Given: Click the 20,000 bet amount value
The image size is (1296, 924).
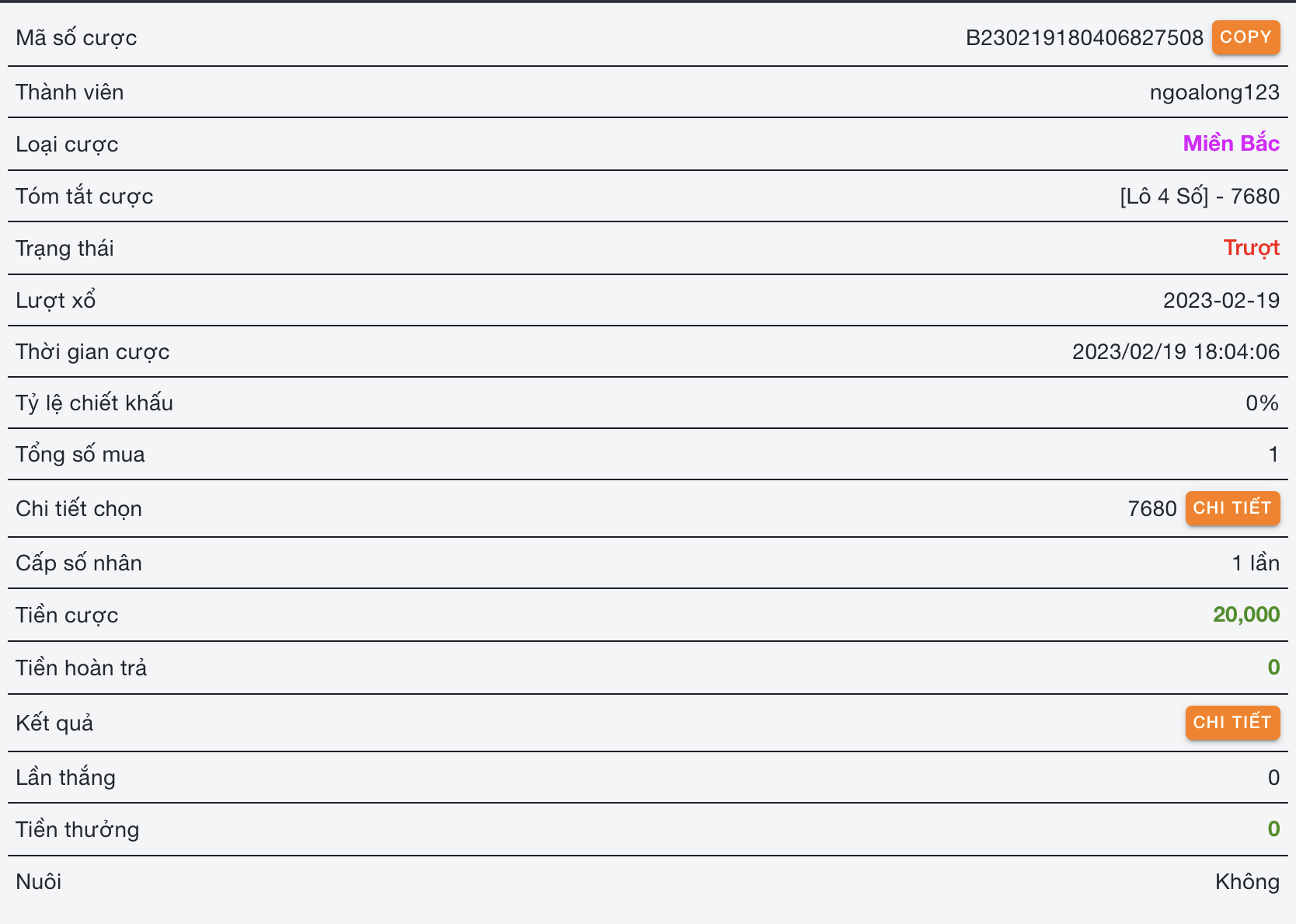Looking at the screenshot, I should 1245,615.
